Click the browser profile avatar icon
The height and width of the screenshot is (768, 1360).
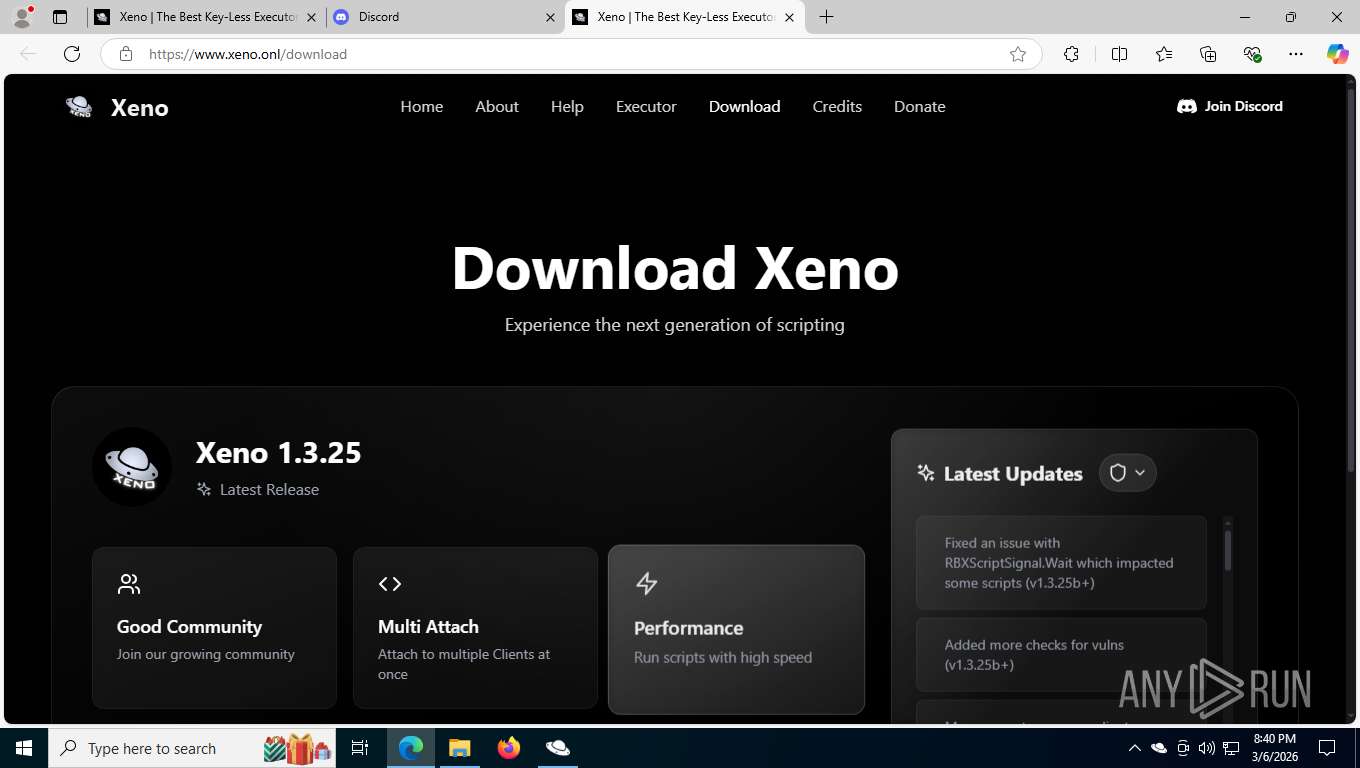pyautogui.click(x=22, y=17)
